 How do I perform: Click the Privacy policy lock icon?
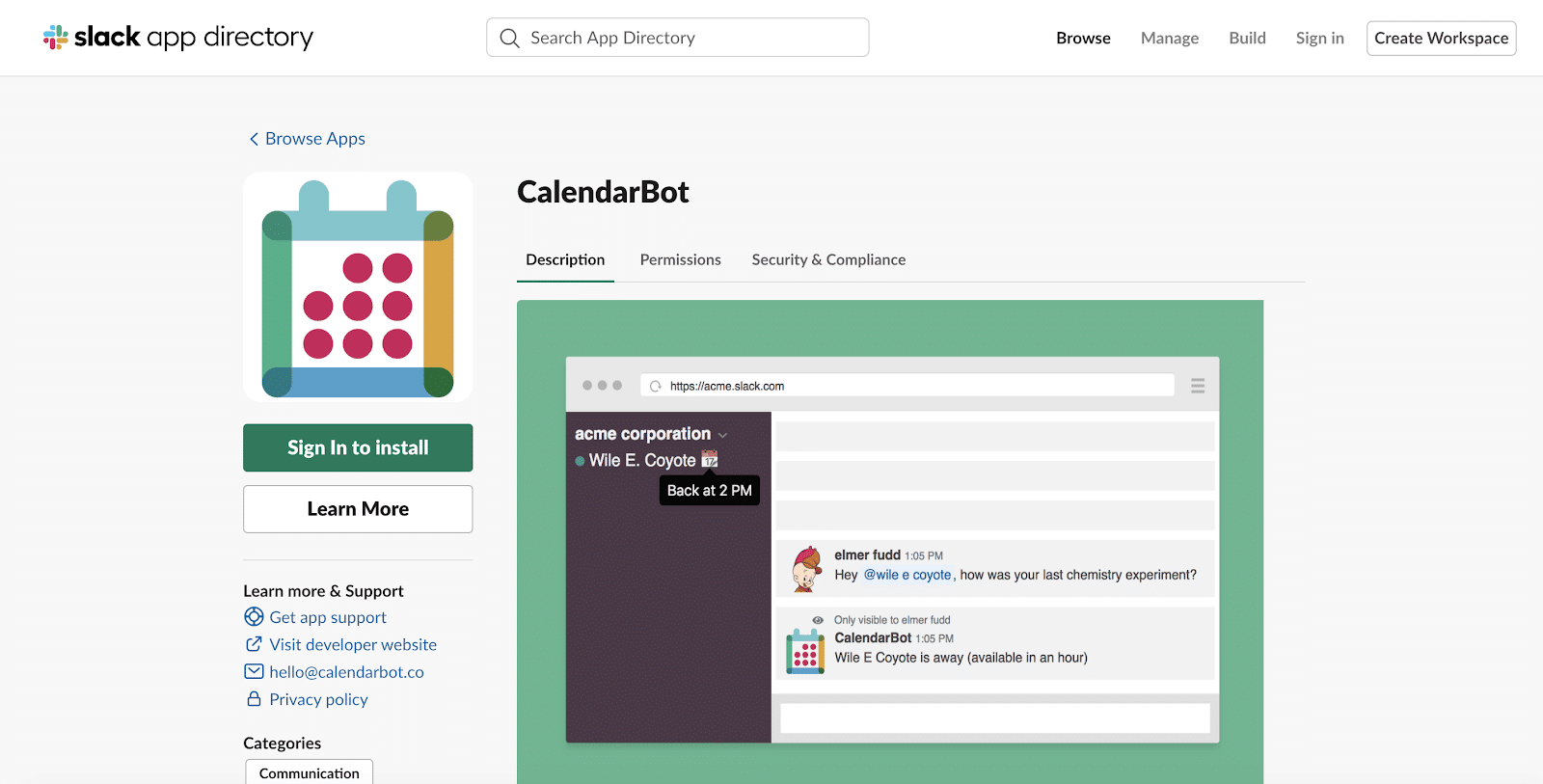coord(254,699)
